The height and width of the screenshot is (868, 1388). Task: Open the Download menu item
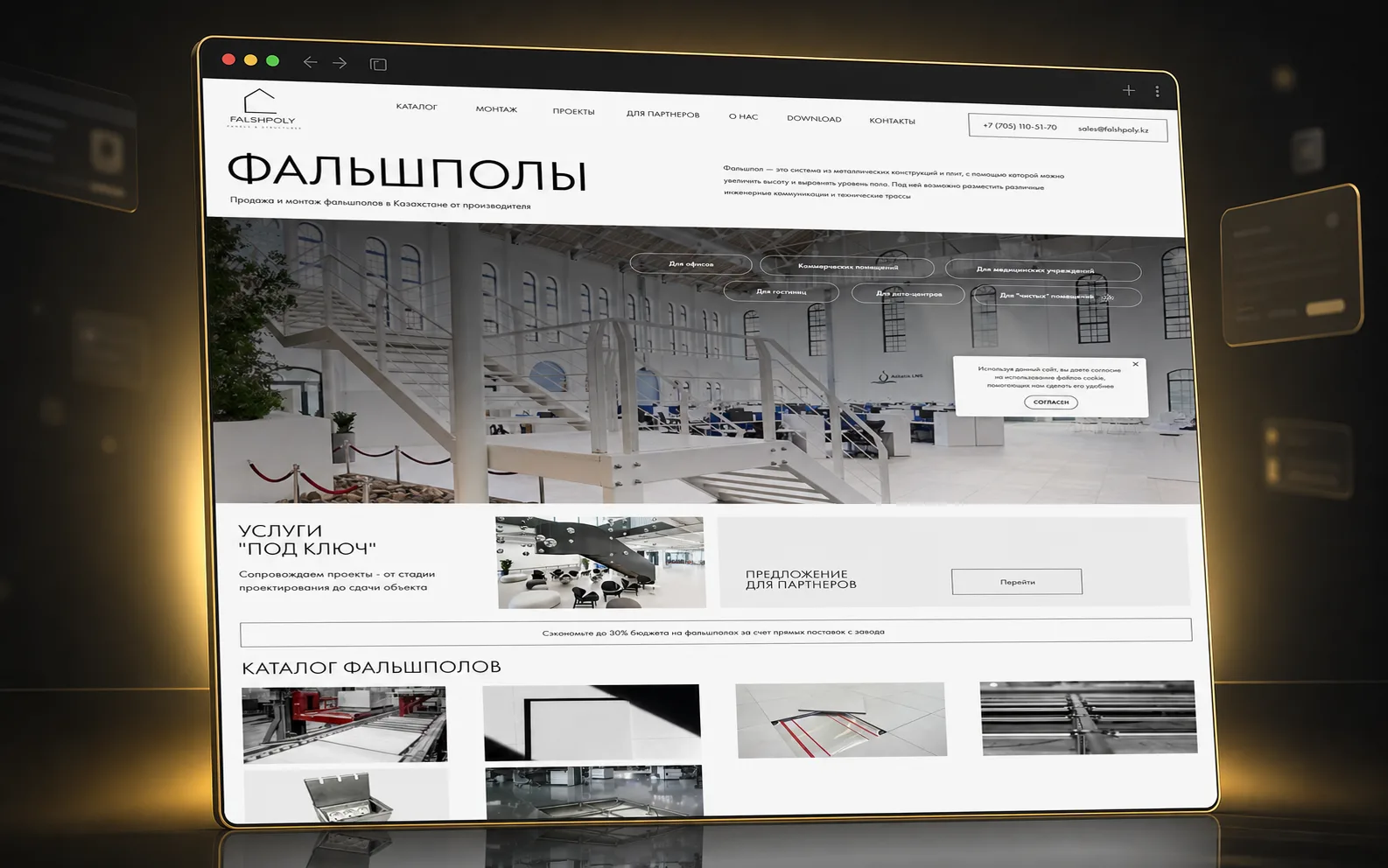(814, 119)
